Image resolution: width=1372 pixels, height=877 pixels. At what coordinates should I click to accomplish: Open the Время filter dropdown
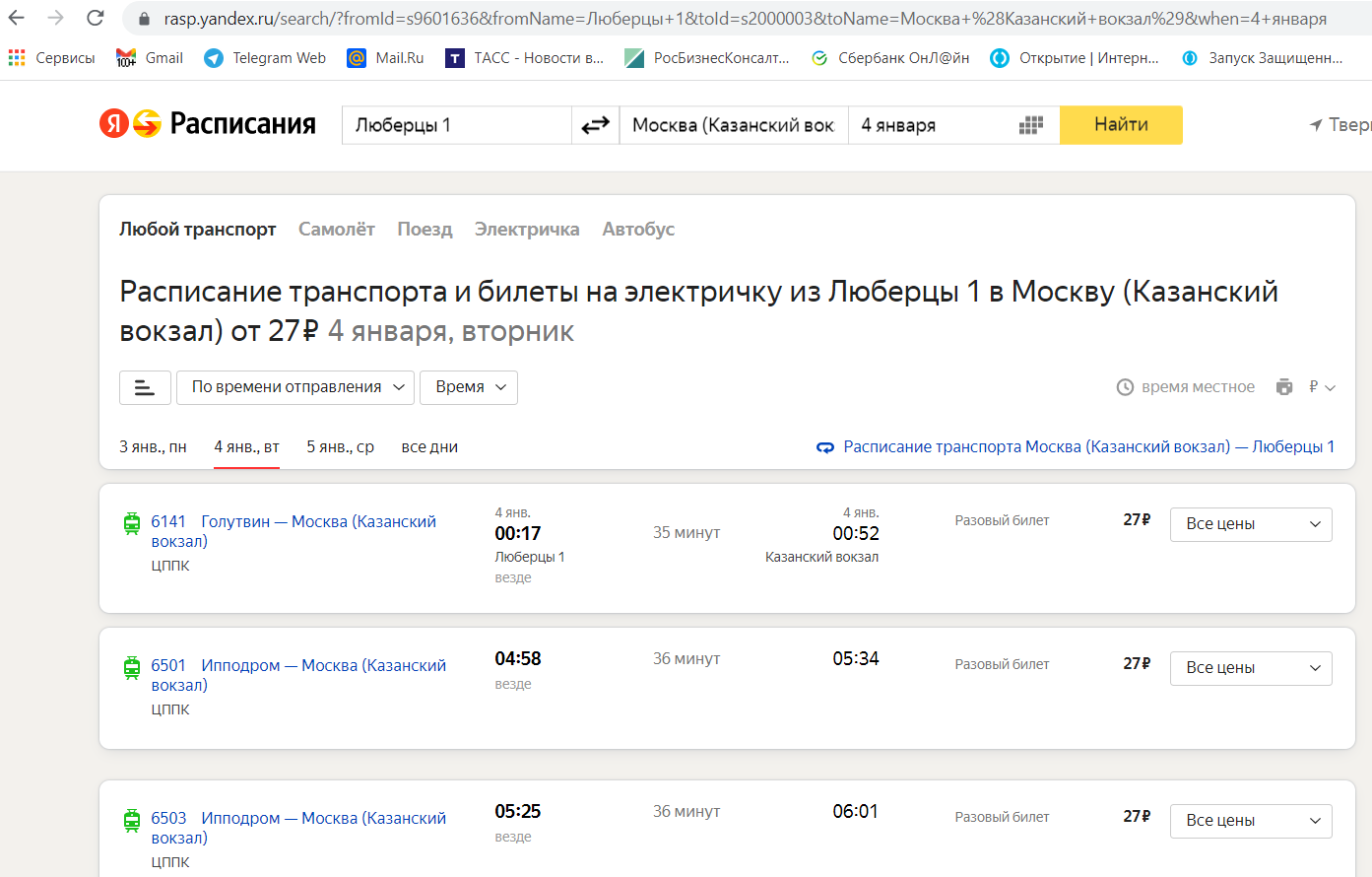coord(469,387)
